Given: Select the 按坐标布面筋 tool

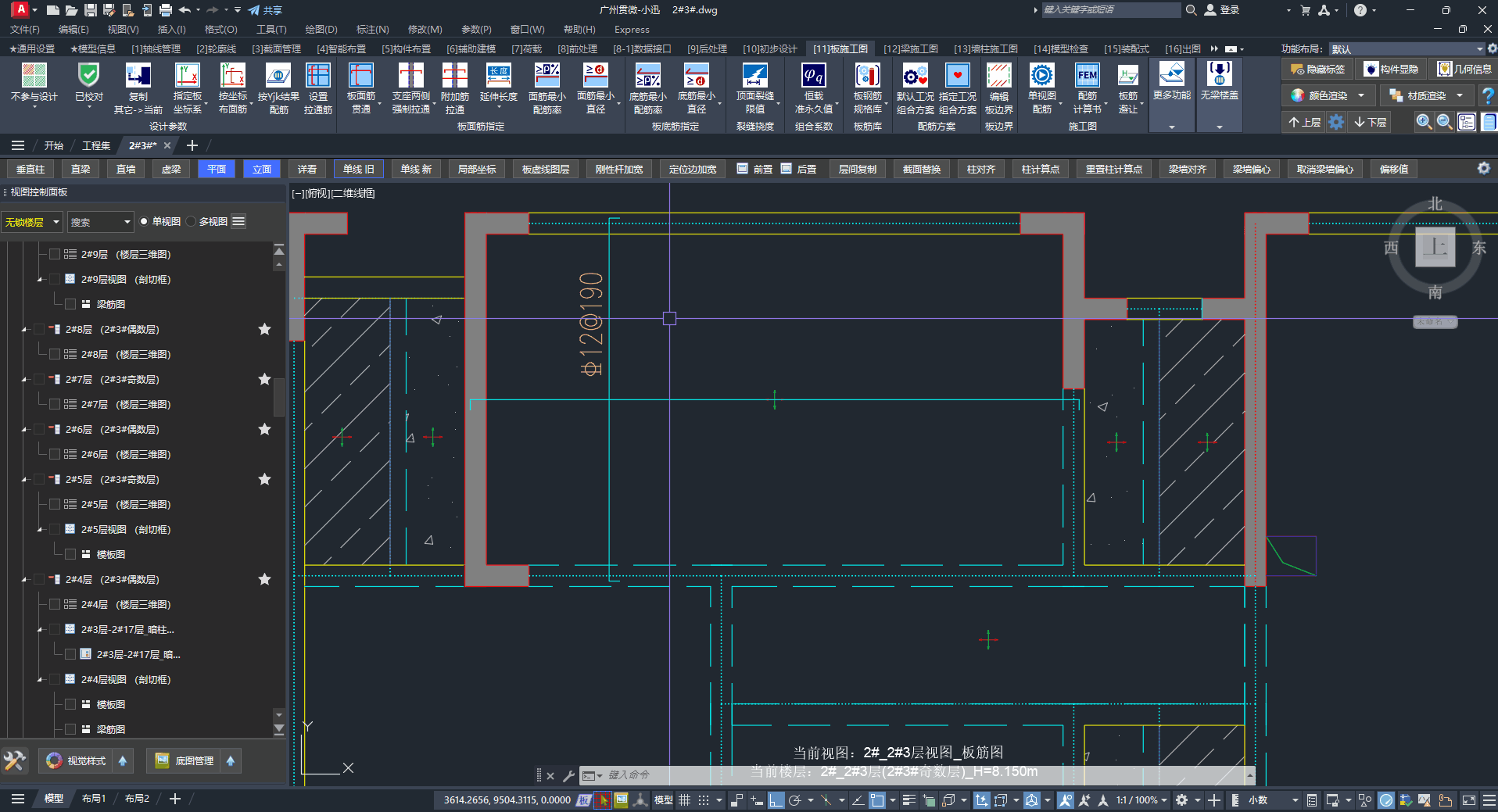Looking at the screenshot, I should (232, 76).
